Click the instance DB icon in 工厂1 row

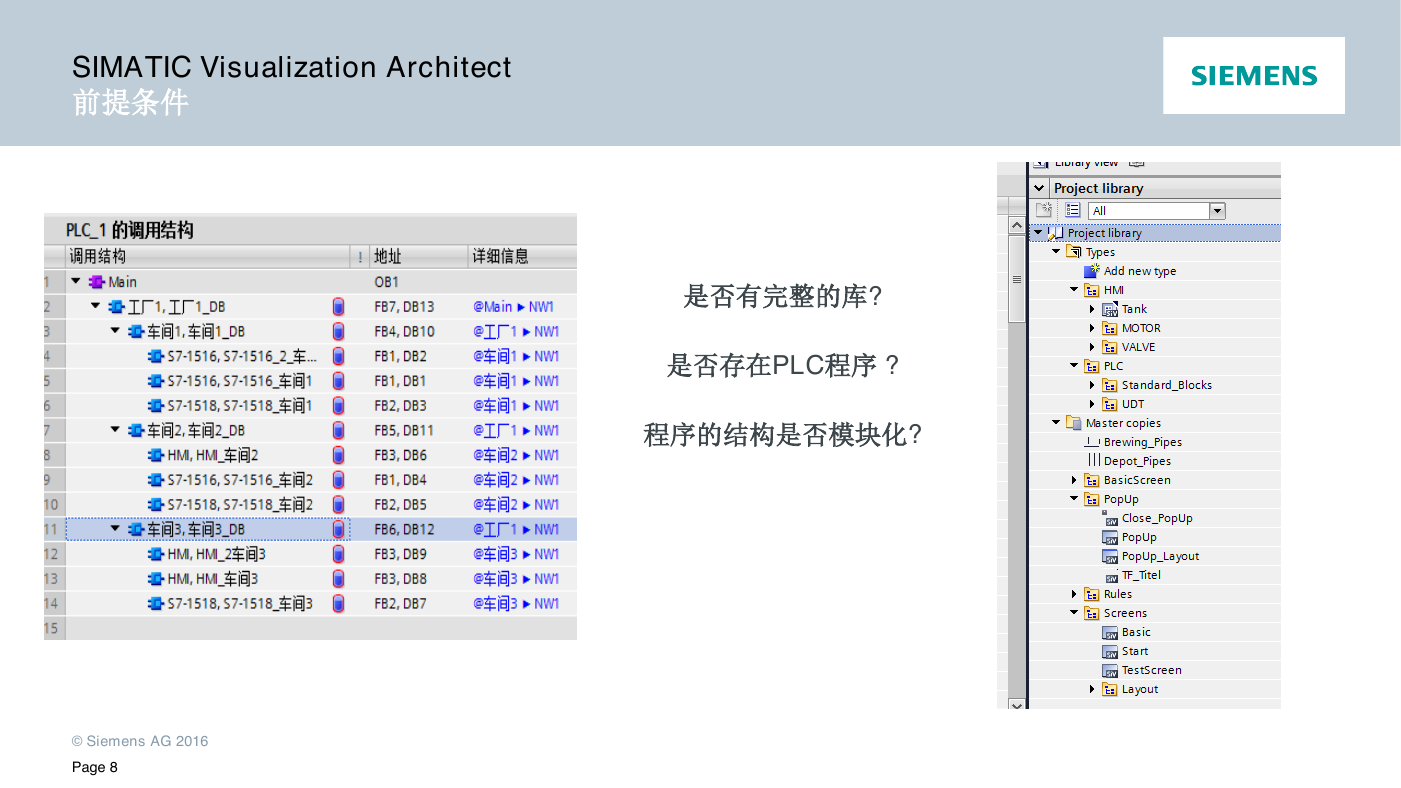pos(338,307)
